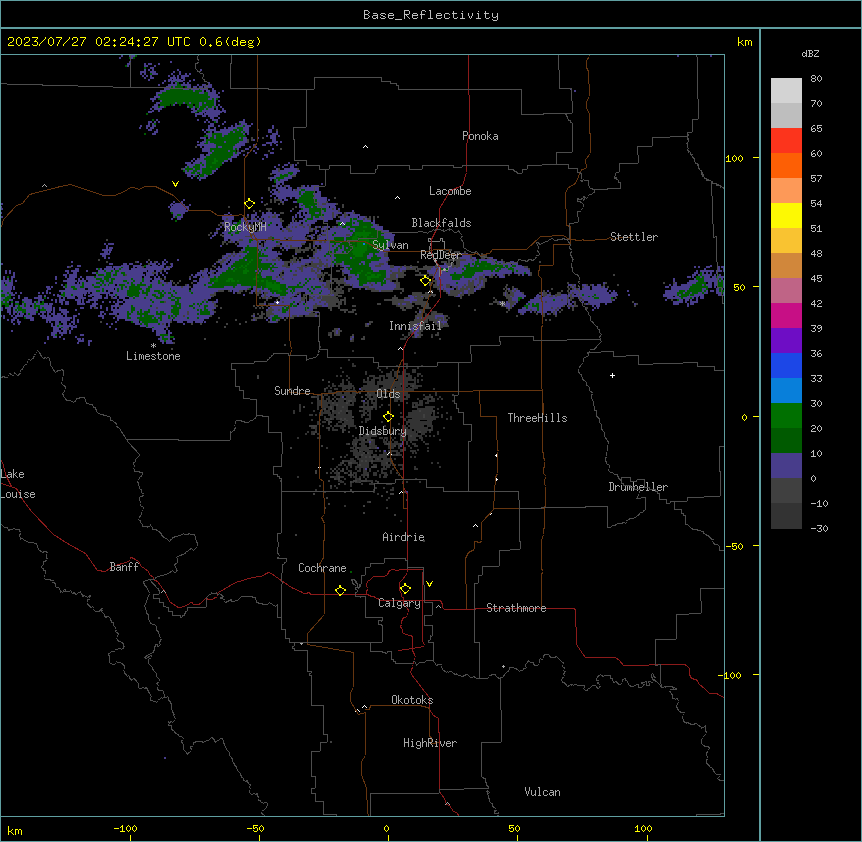The image size is (862, 842).
Task: Select the white plus marker north of Drumheller
Action: click(612, 375)
